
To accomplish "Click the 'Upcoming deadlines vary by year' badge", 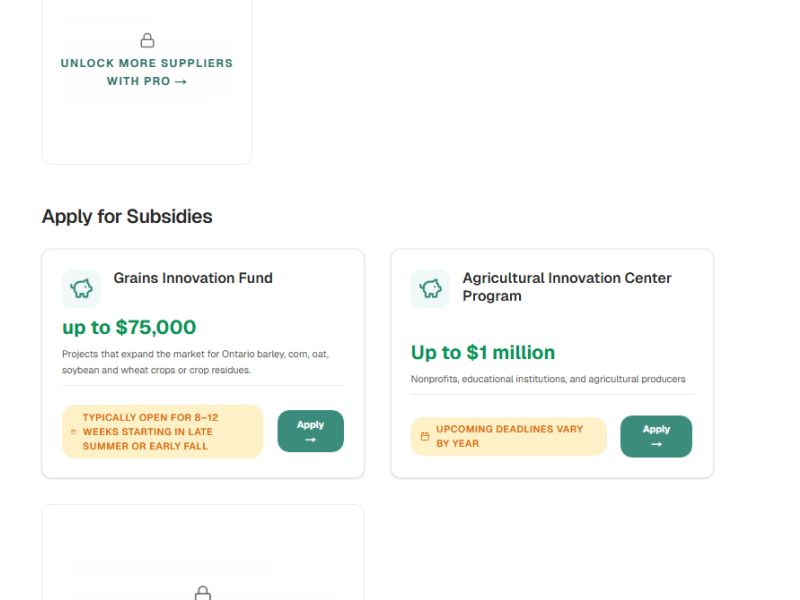I will (x=509, y=436).
